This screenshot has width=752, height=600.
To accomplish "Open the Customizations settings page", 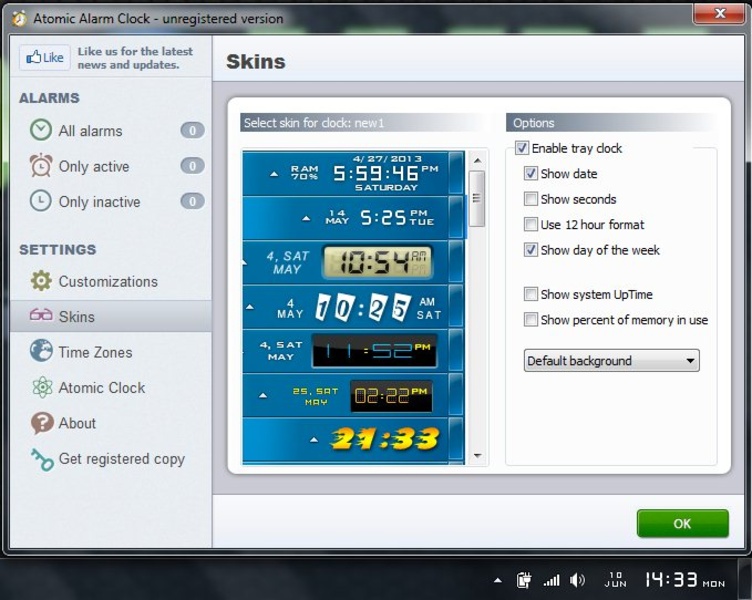I will pyautogui.click(x=110, y=281).
